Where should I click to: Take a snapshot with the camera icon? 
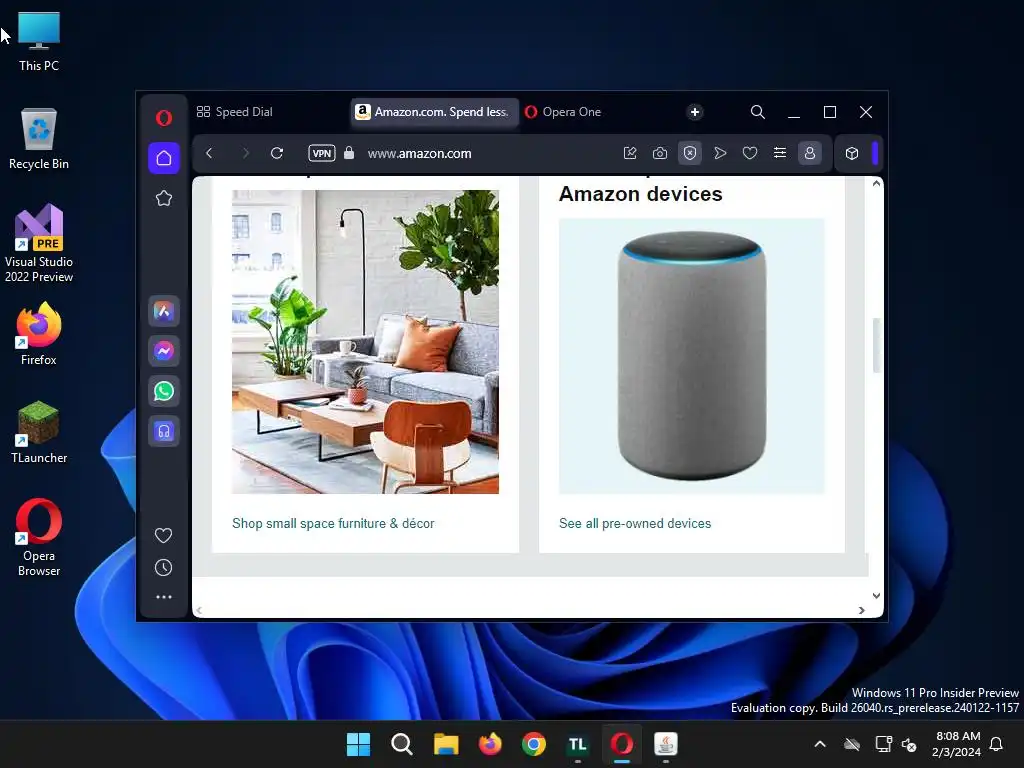(x=660, y=153)
